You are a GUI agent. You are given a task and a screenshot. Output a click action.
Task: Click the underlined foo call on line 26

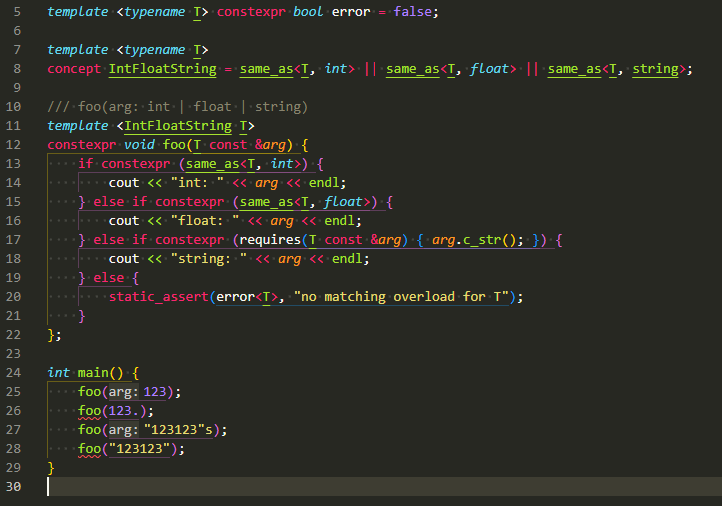click(x=91, y=411)
